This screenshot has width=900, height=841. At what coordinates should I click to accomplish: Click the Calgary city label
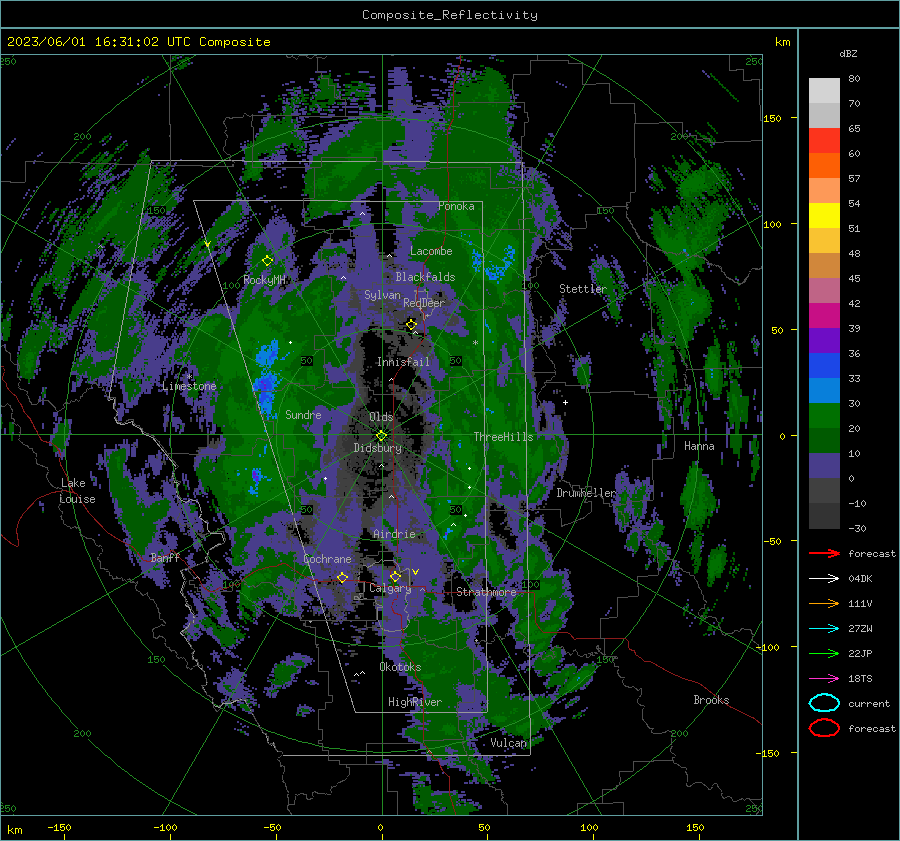coord(390,588)
